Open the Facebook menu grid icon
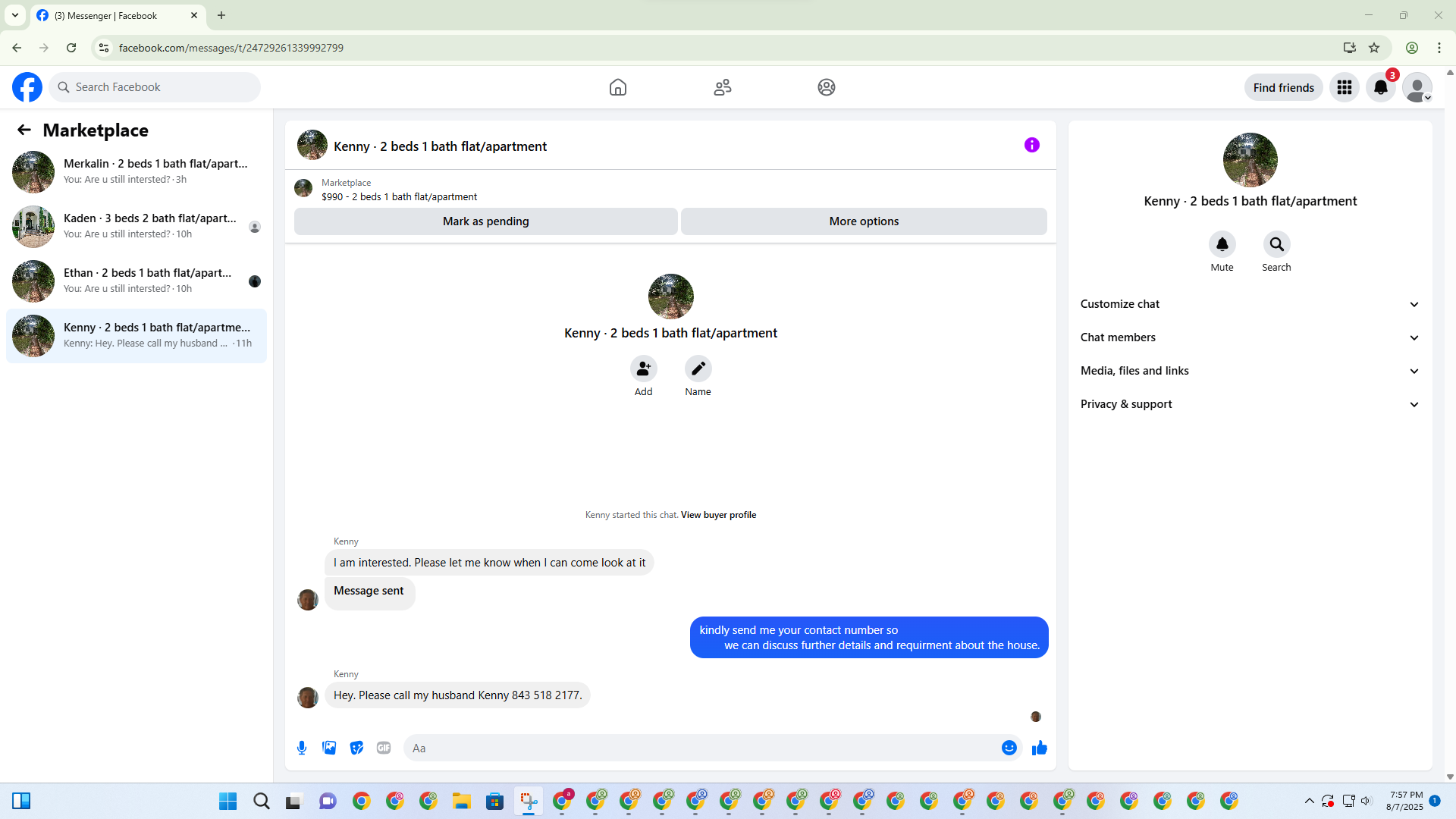1456x819 pixels. (1345, 87)
